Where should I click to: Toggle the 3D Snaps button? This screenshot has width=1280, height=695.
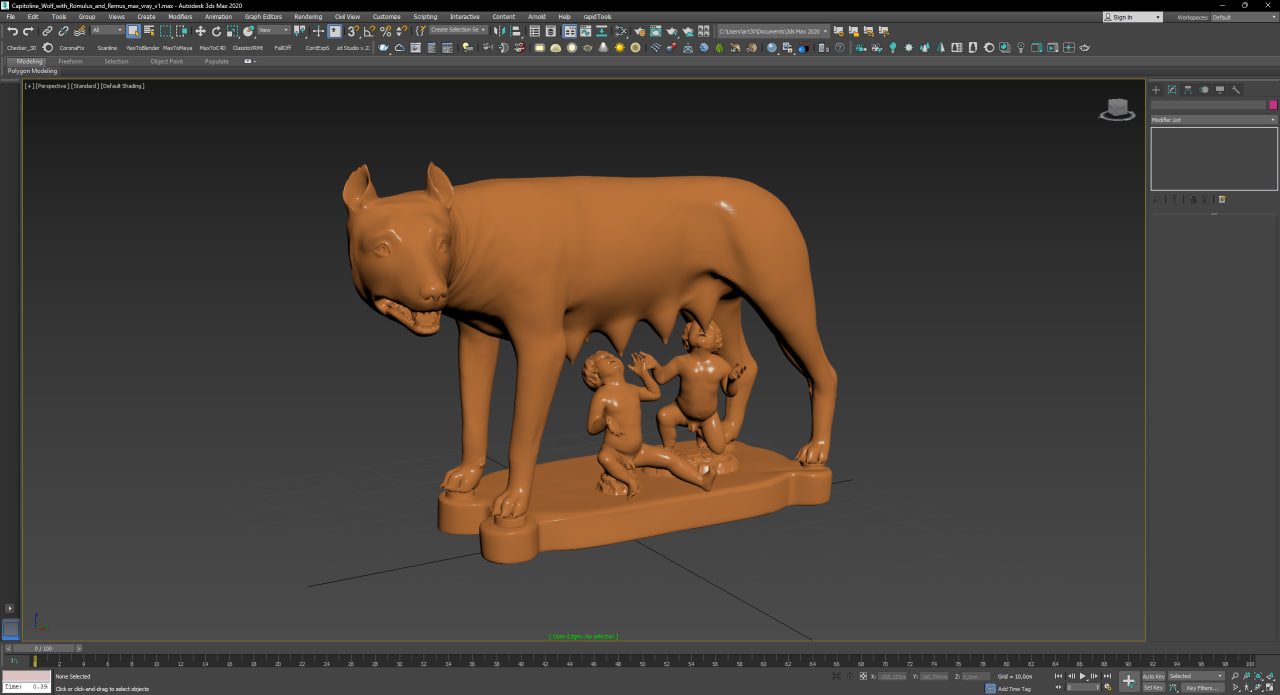click(x=353, y=31)
